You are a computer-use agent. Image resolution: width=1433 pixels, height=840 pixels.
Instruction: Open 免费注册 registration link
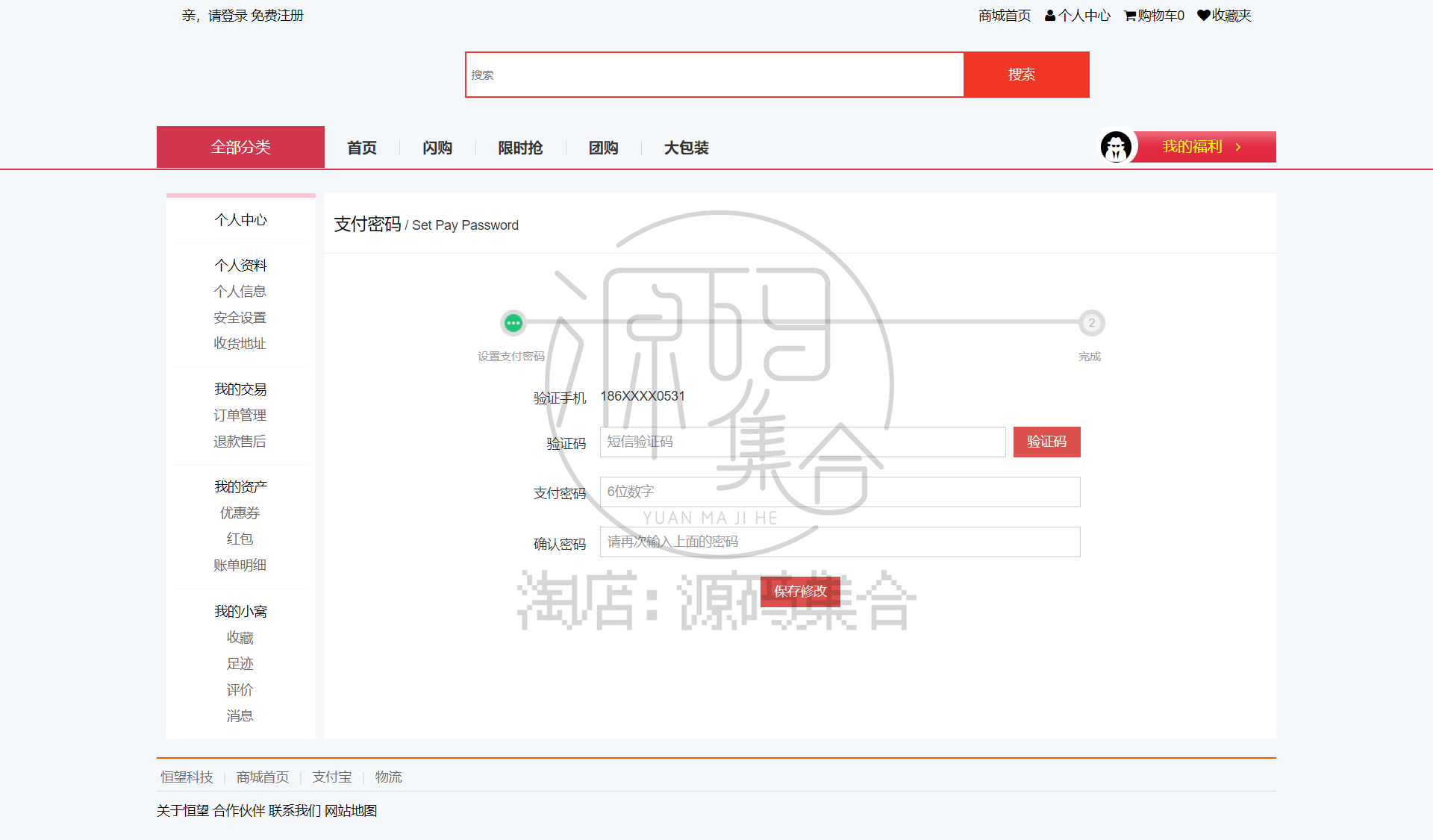(x=277, y=16)
